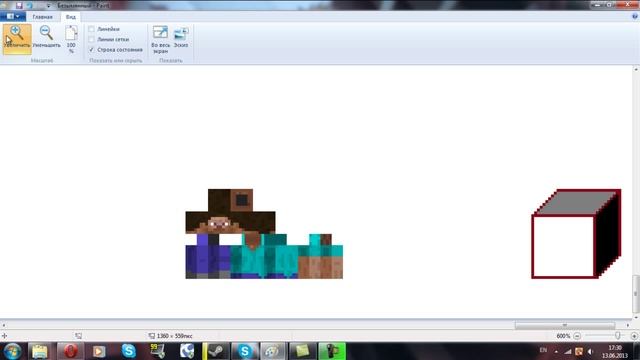Image resolution: width=640 pixels, height=360 pixels.
Task: Click the Undo arrow in title bar
Action: (x=30, y=5)
